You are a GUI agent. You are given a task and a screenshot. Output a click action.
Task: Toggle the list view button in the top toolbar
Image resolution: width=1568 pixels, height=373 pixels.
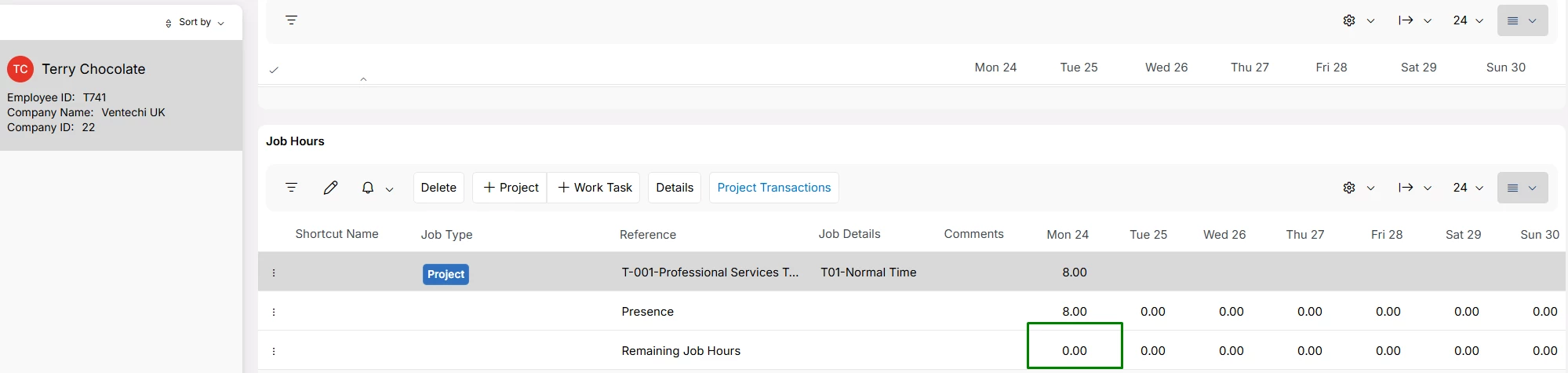click(x=1522, y=20)
